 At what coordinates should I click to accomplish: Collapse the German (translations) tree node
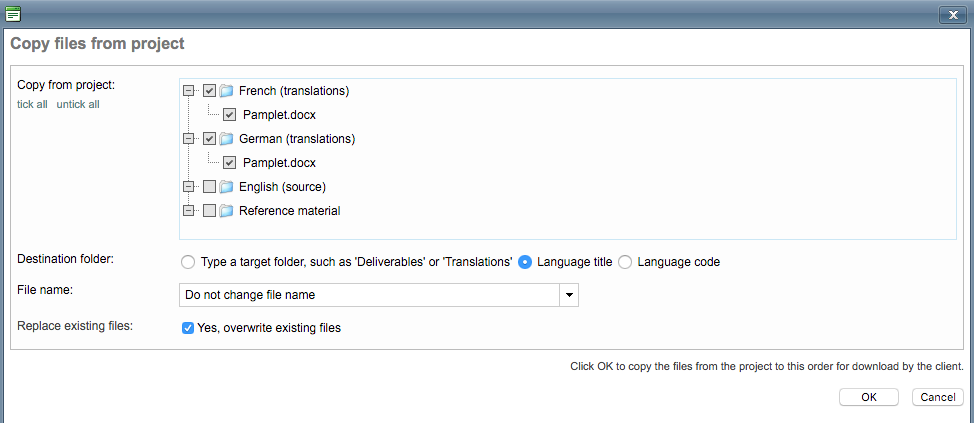click(189, 139)
